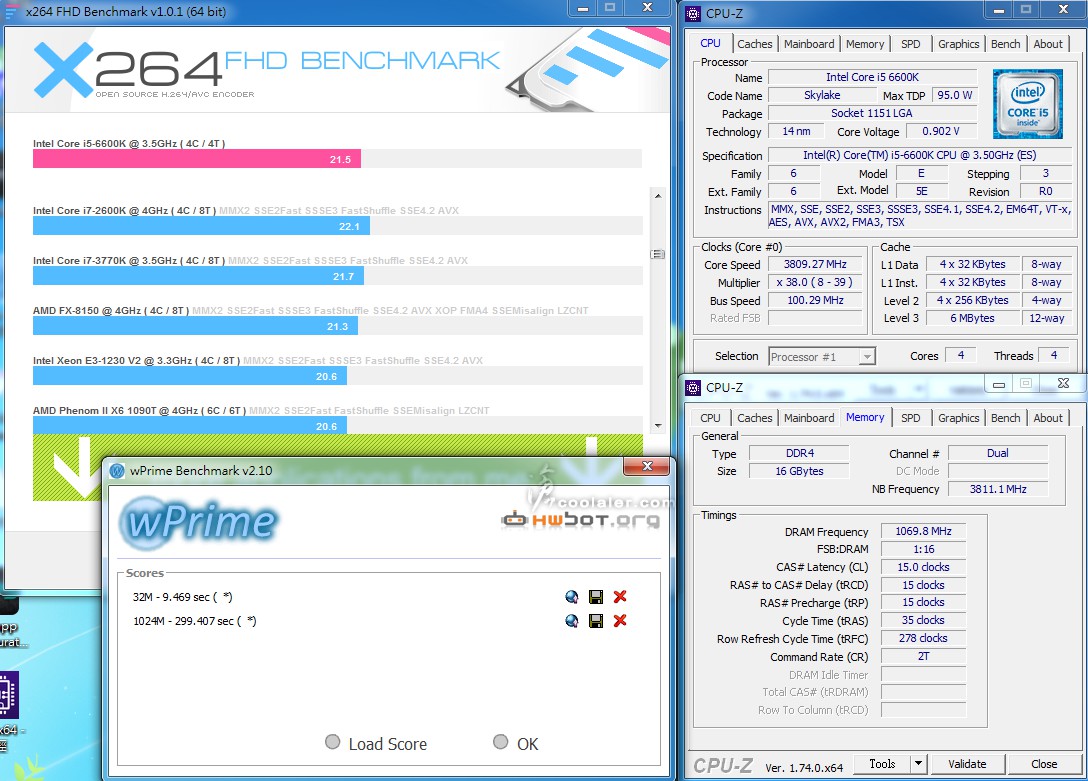
Task: Click the wPrime logo
Action: (x=198, y=522)
